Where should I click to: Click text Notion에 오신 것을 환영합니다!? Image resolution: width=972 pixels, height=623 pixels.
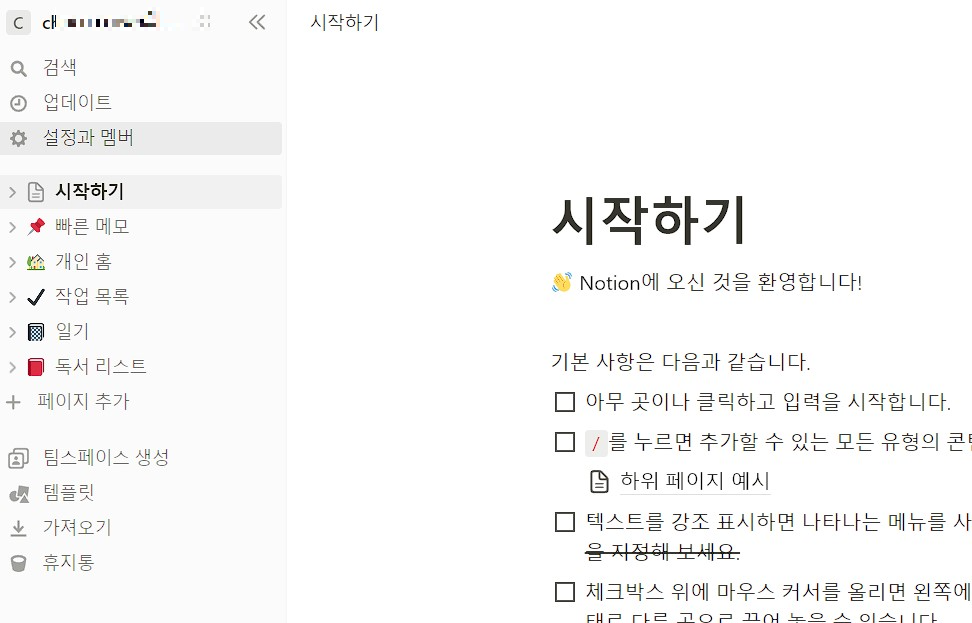(x=720, y=283)
